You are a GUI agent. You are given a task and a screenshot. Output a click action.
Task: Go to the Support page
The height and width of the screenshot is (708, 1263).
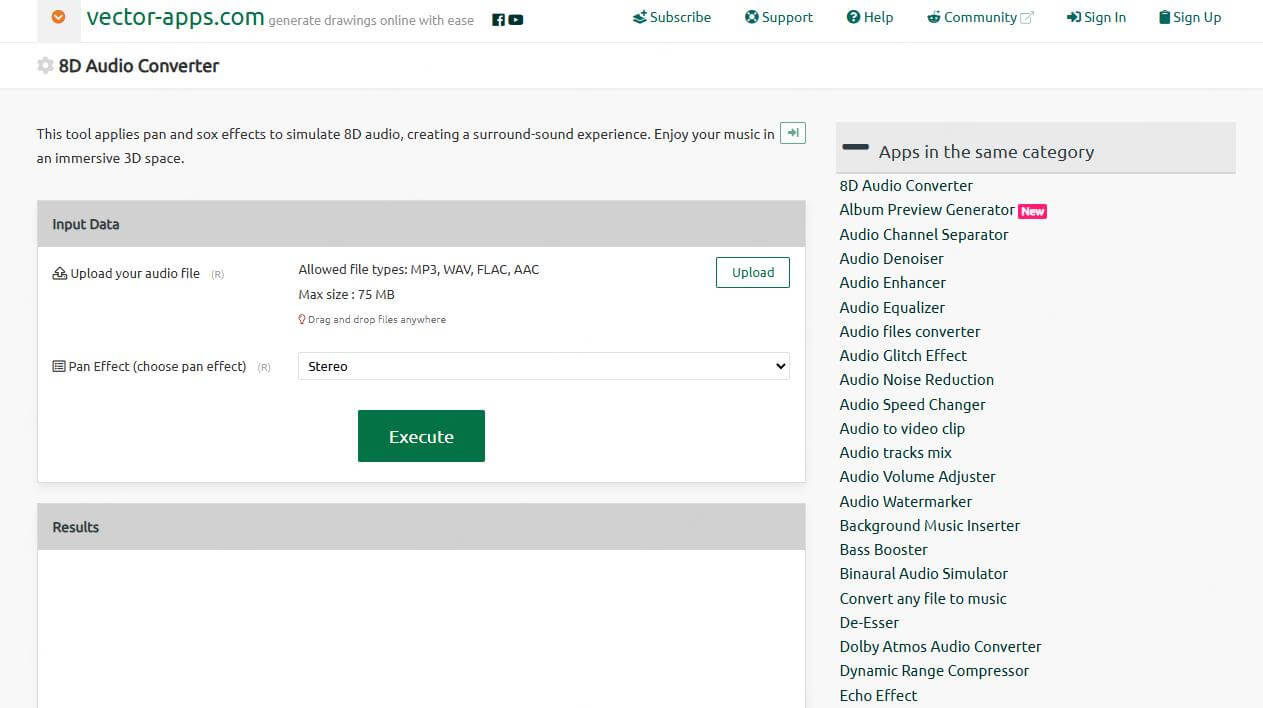coord(779,17)
